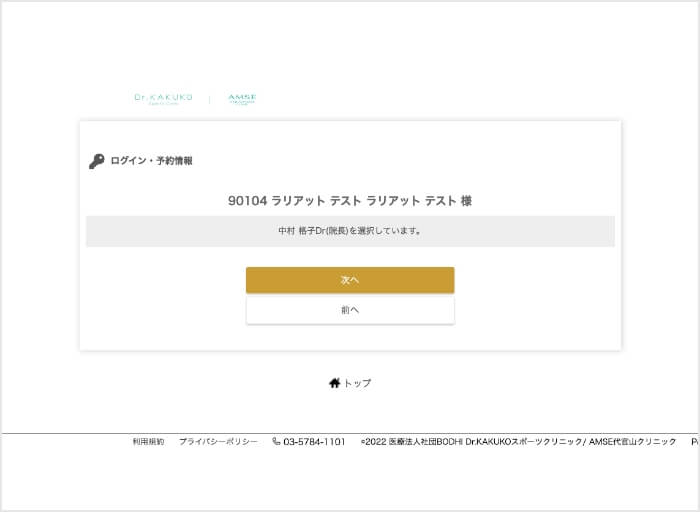This screenshot has width=700, height=512.
Task: Click the gray 中村 格子Dr(院長) selection banner
Action: click(350, 231)
